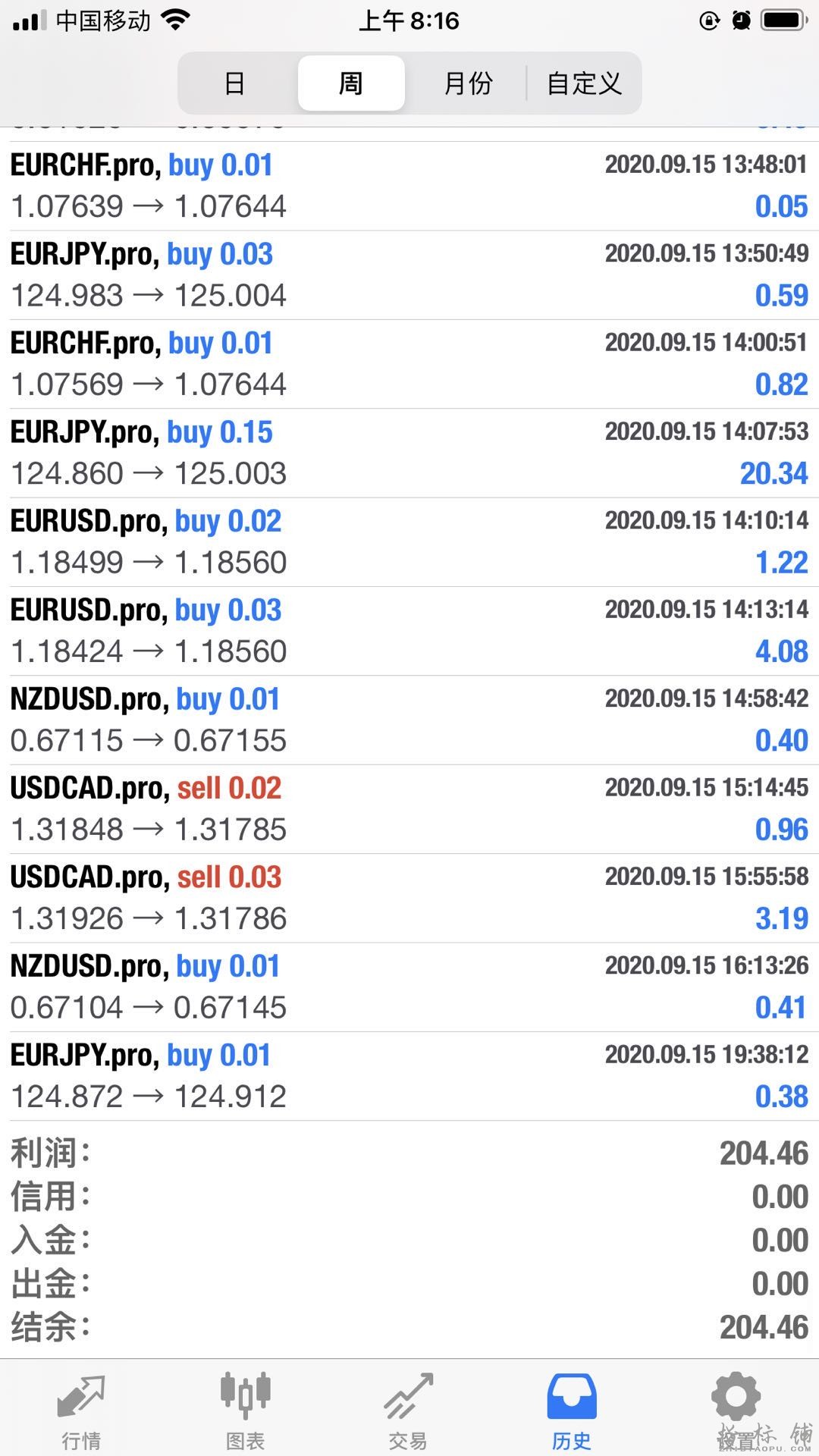Tap EURCHF.pro trade with 0.82 profit
Screen dimensions: 819x1456
click(409, 364)
